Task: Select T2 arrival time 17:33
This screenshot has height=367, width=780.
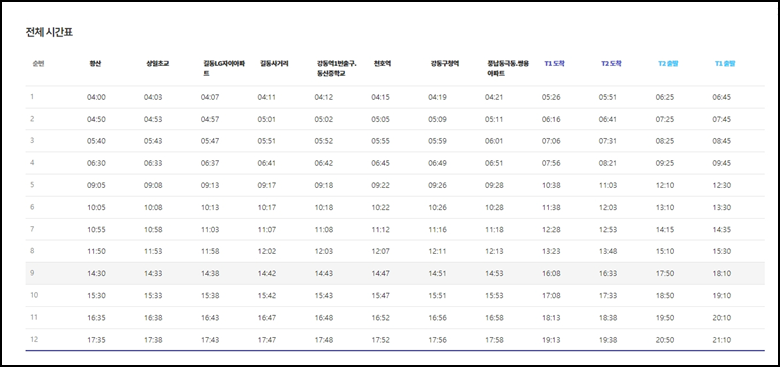Action: tap(607, 295)
